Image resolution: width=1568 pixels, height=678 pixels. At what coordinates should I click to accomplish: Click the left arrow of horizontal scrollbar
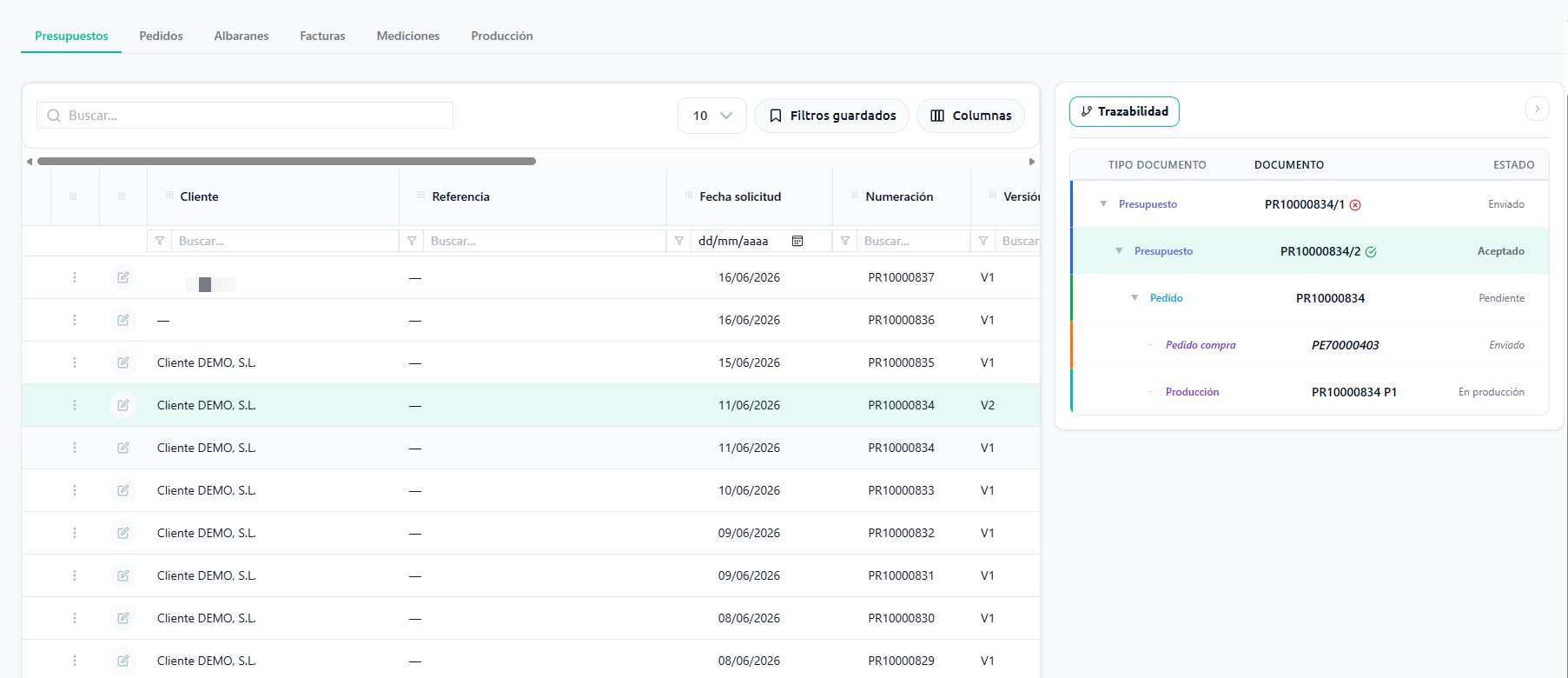point(30,162)
